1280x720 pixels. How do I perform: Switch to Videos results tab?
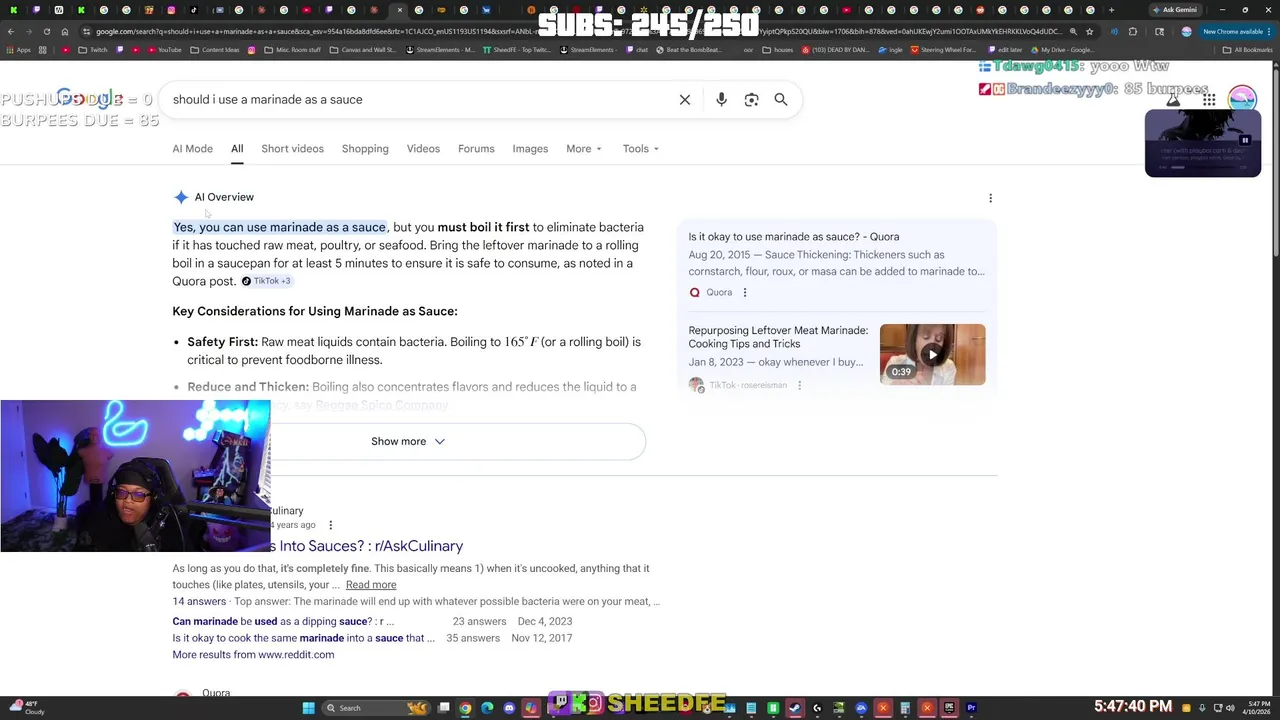423,149
